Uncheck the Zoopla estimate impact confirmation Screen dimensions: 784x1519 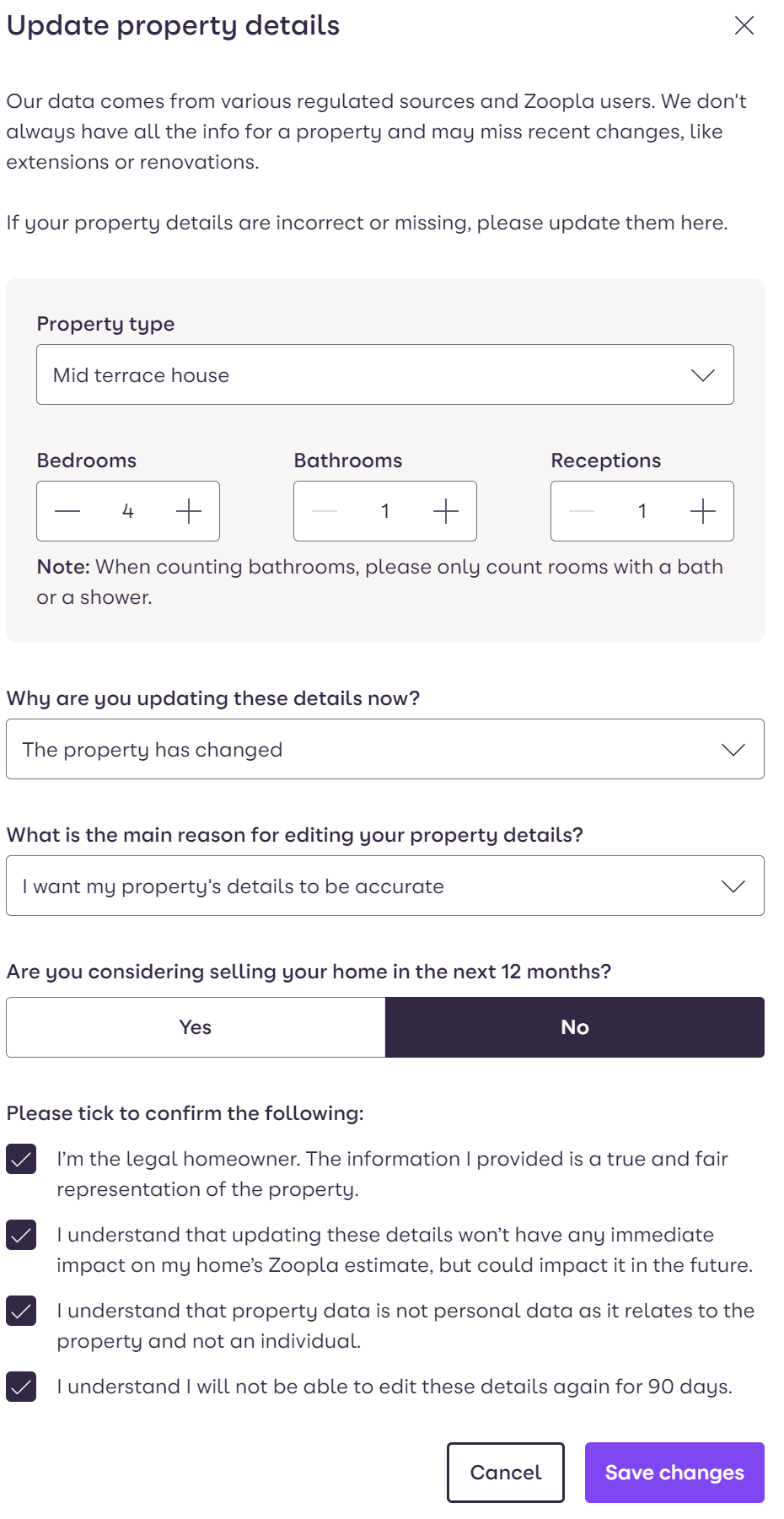[21, 1235]
